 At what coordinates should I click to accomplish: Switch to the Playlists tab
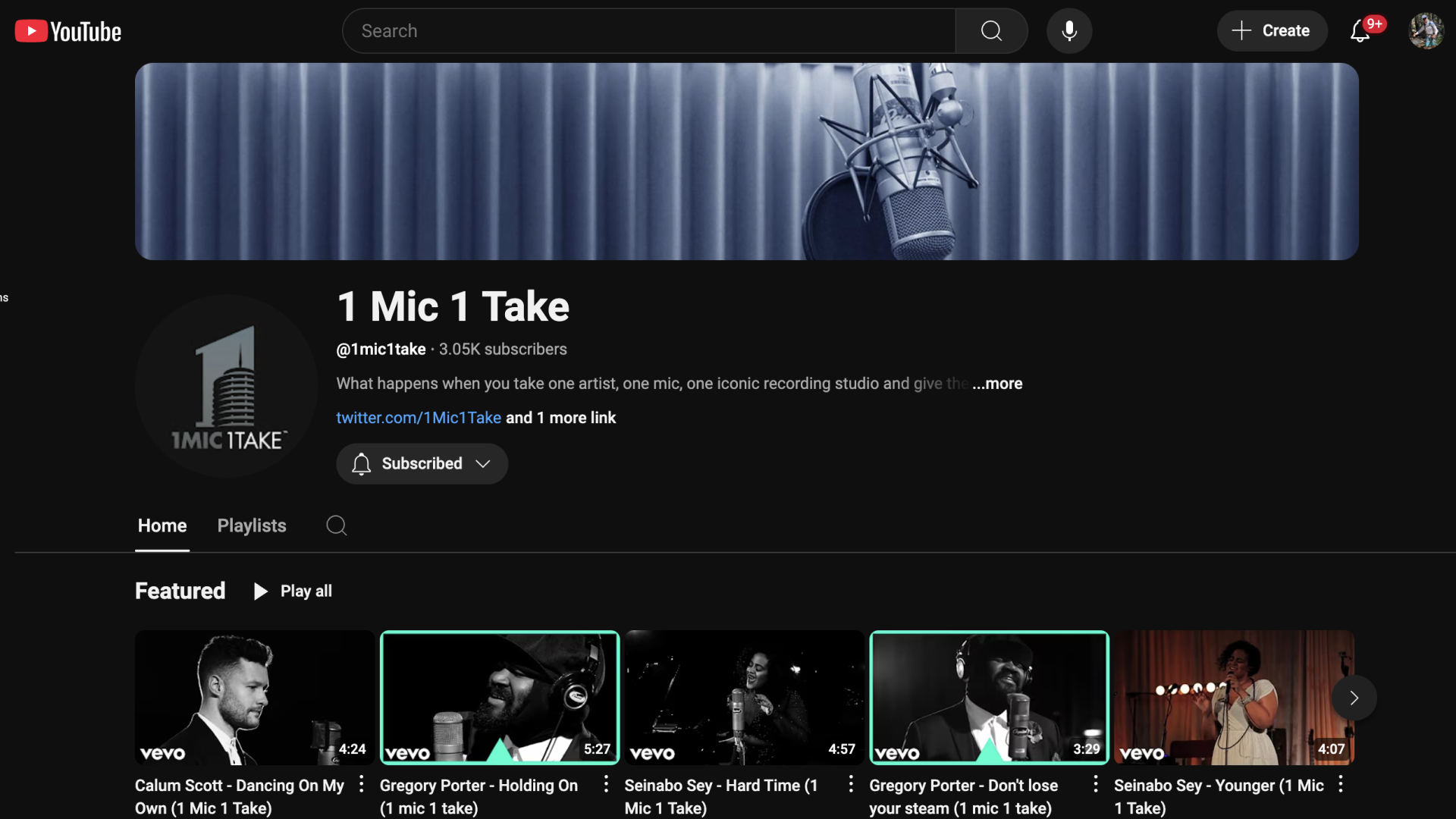252,526
